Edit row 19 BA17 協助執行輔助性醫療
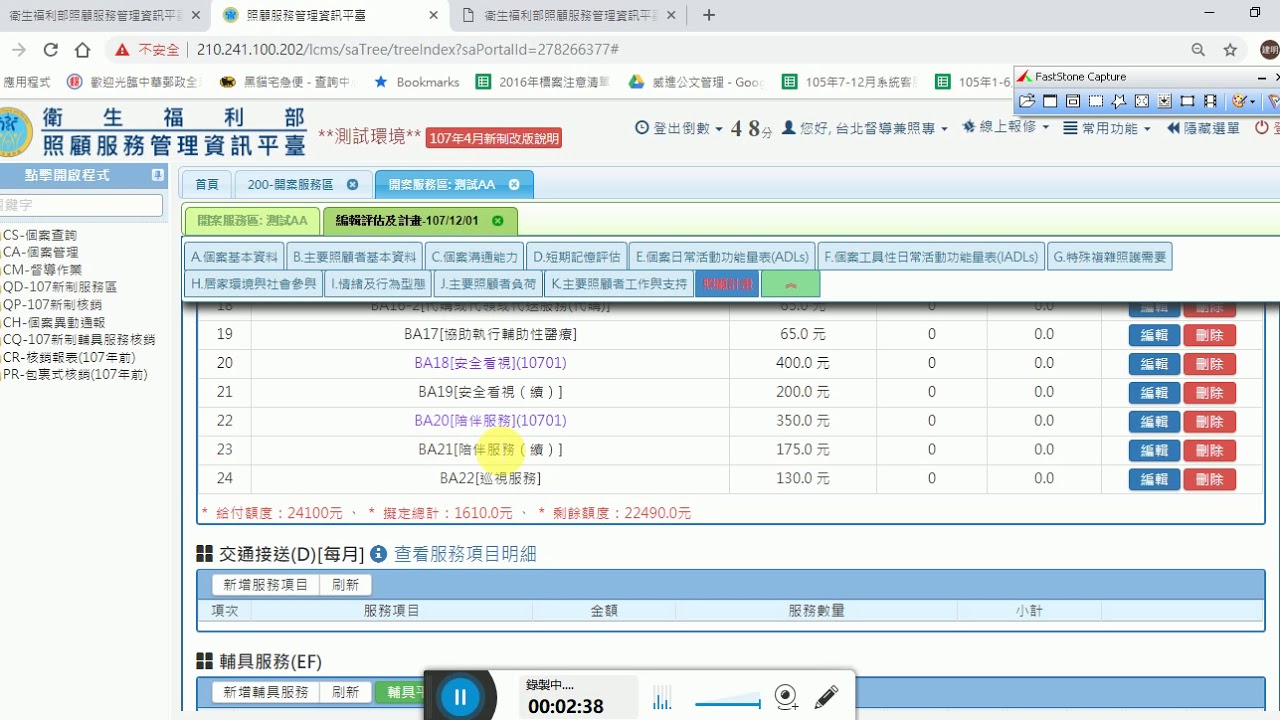 click(x=1154, y=335)
